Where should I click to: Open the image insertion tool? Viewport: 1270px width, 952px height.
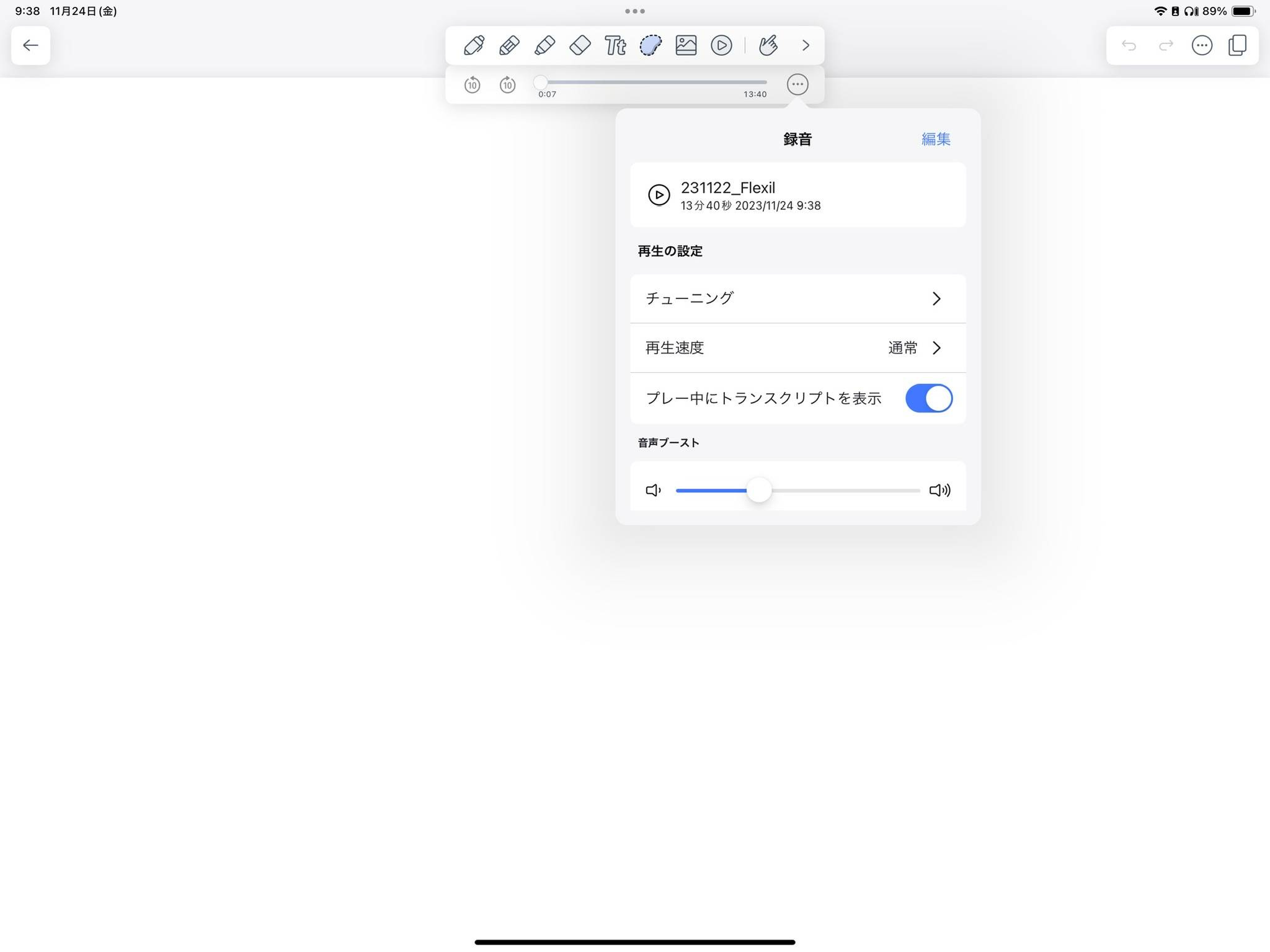click(686, 45)
